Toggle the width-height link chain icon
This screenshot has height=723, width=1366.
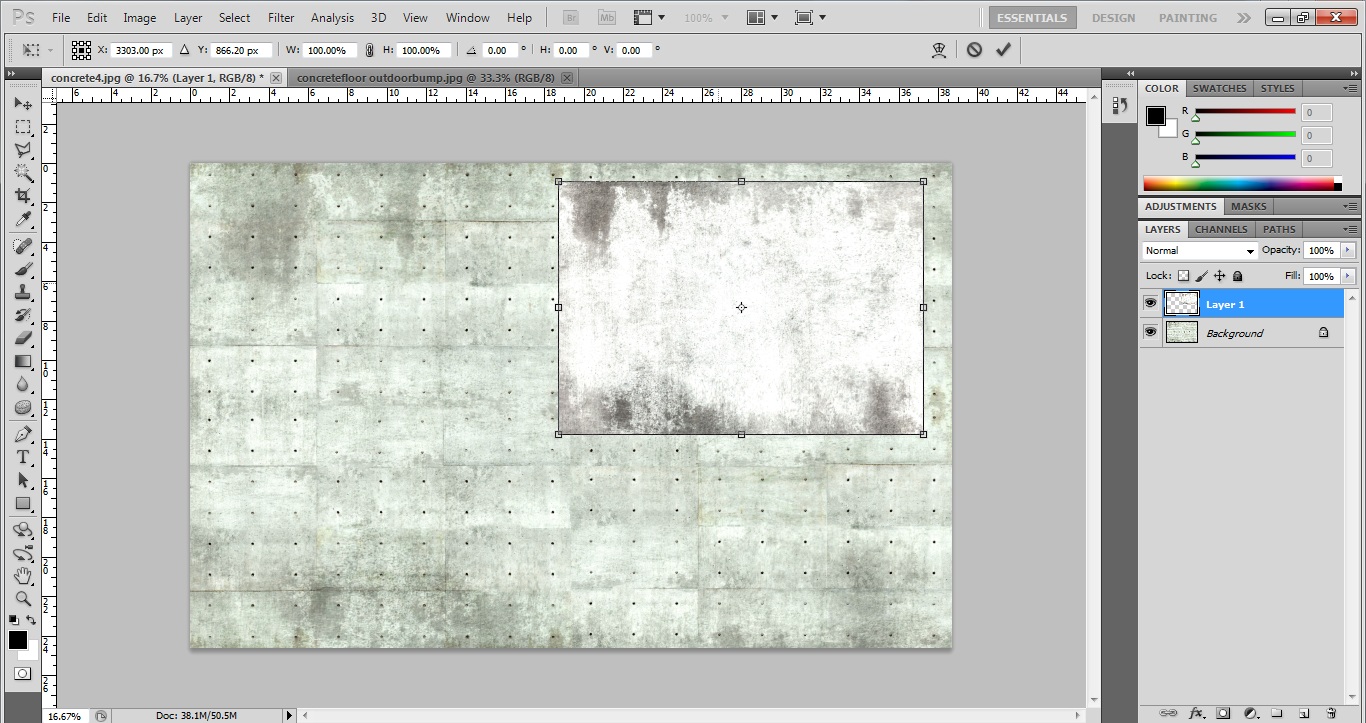click(369, 50)
